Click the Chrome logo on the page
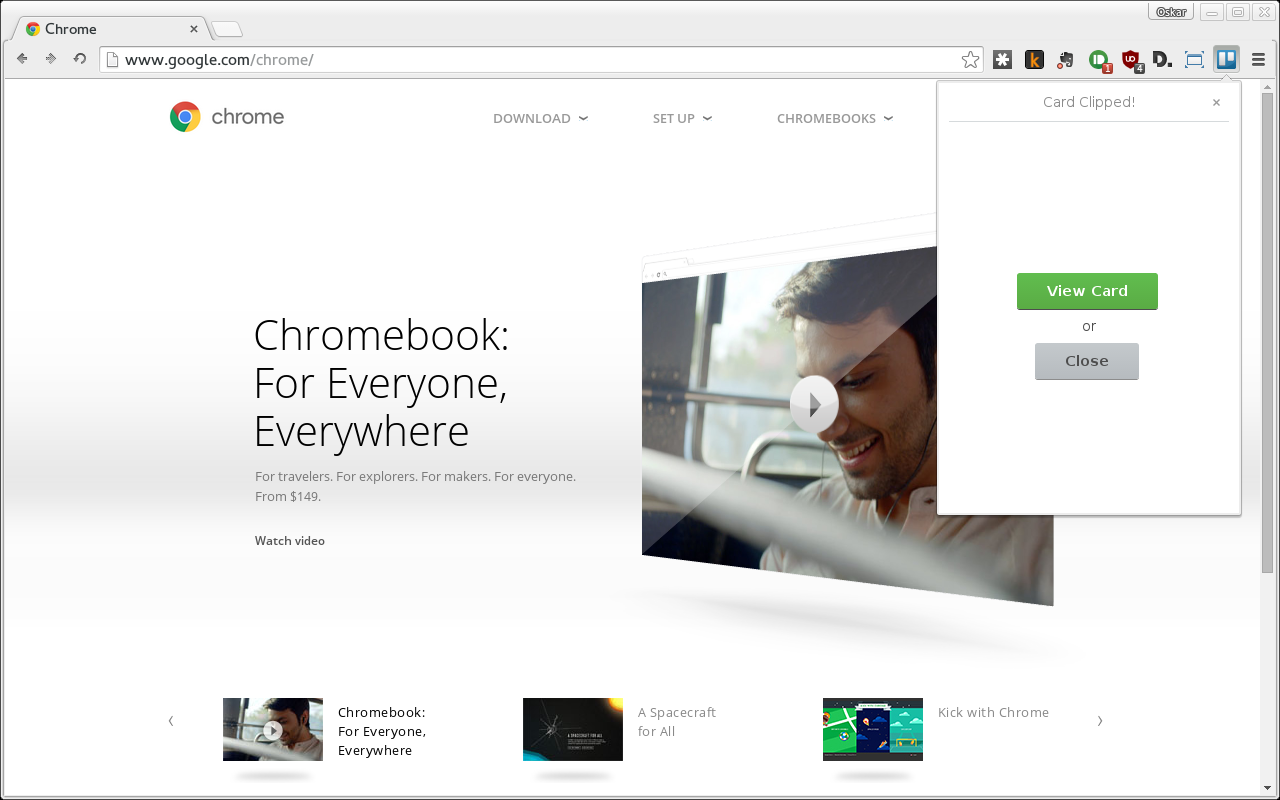Image resolution: width=1280 pixels, height=800 pixels. tap(227, 117)
